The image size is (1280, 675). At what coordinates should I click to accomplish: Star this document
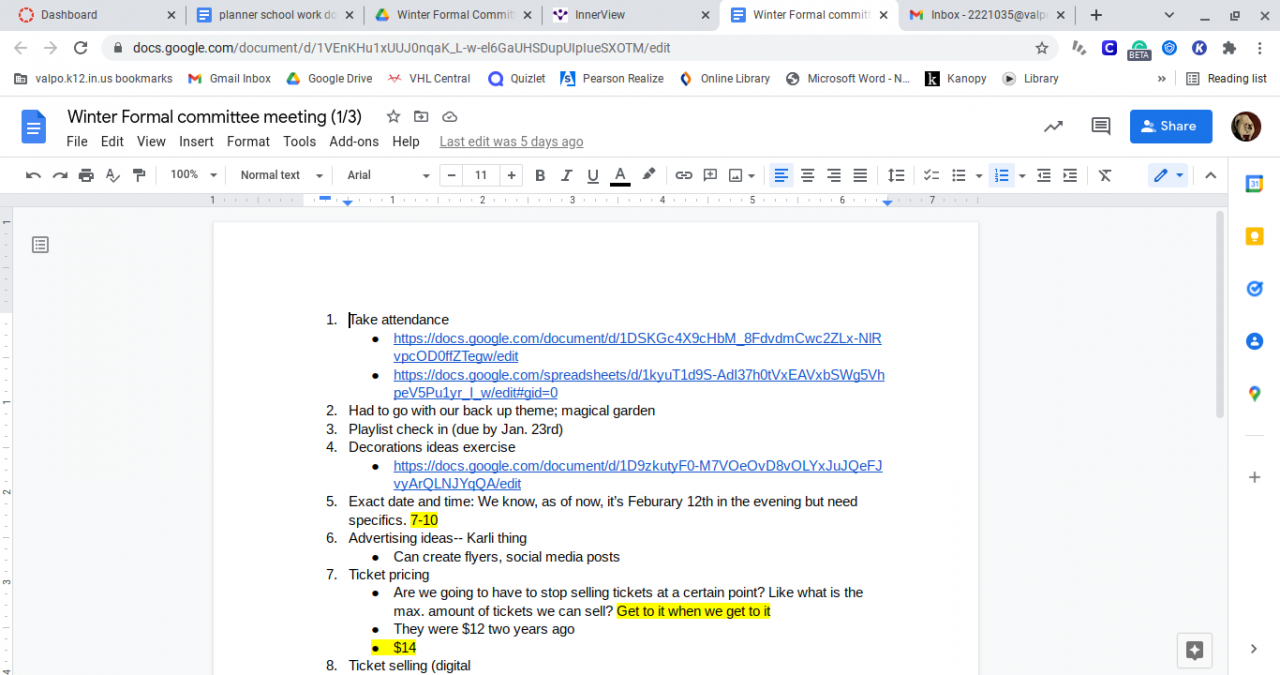click(393, 117)
